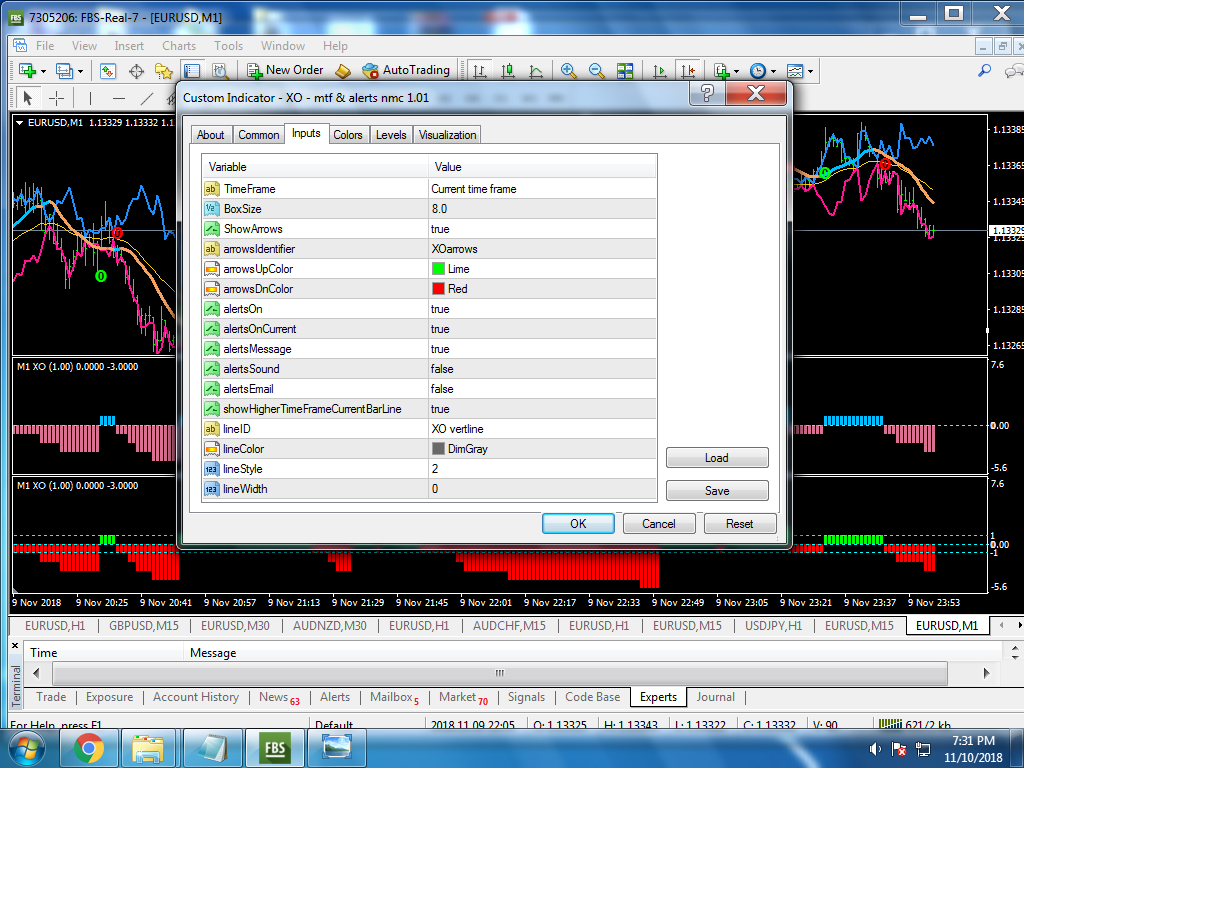
Task: Select the lineColor DimGray swatch
Action: coord(438,449)
